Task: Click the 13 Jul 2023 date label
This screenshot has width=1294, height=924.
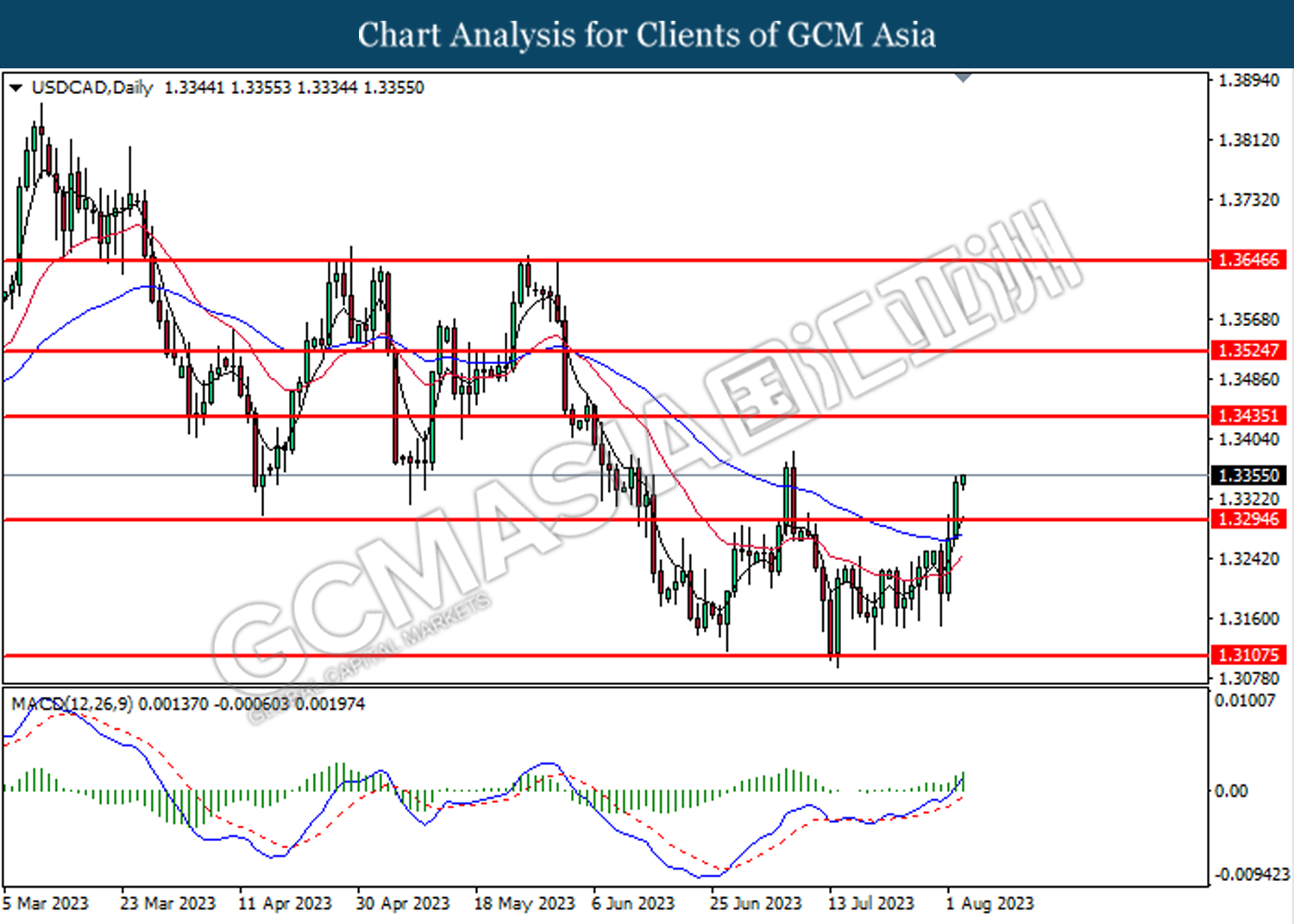Action: tap(870, 903)
